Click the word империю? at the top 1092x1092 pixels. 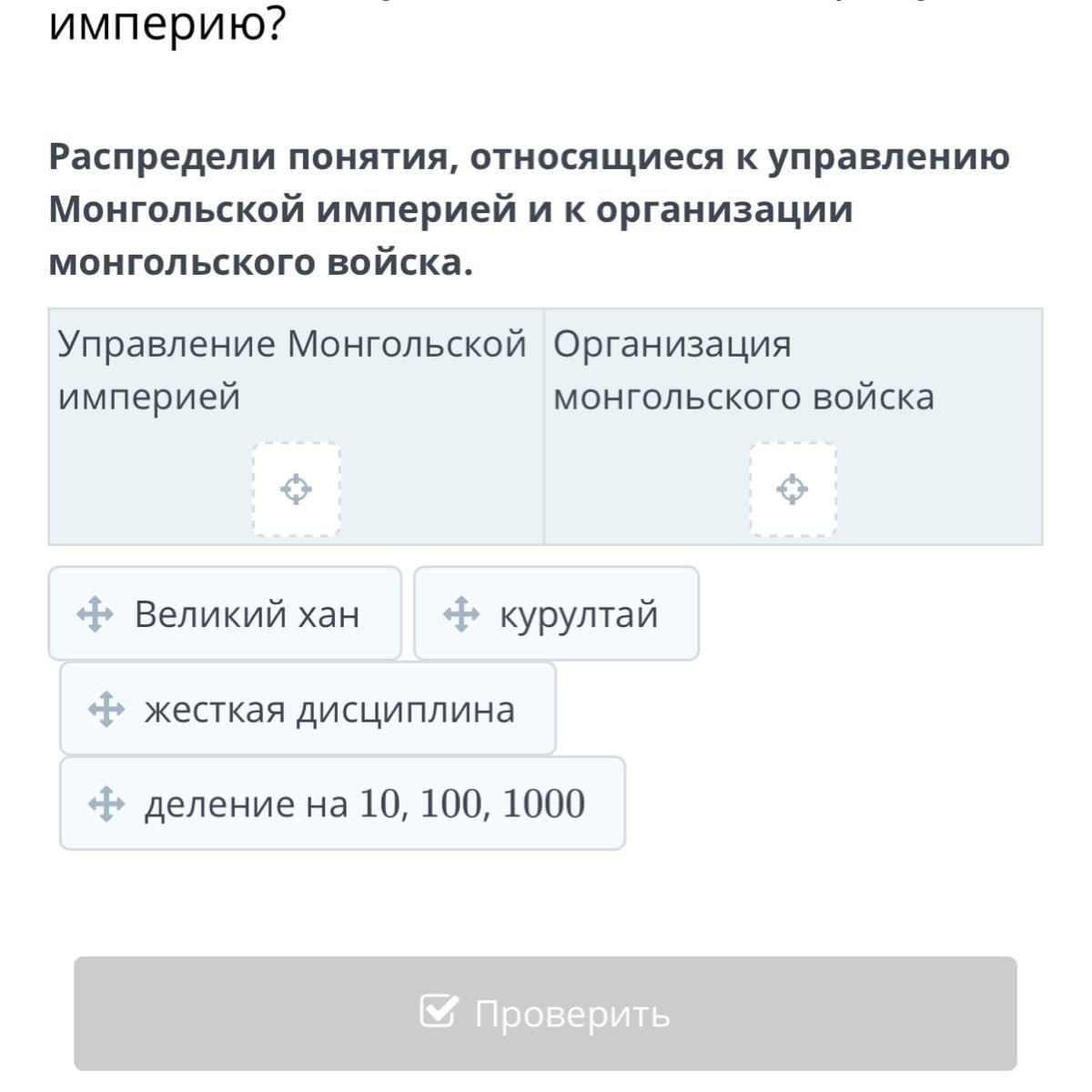tap(167, 26)
